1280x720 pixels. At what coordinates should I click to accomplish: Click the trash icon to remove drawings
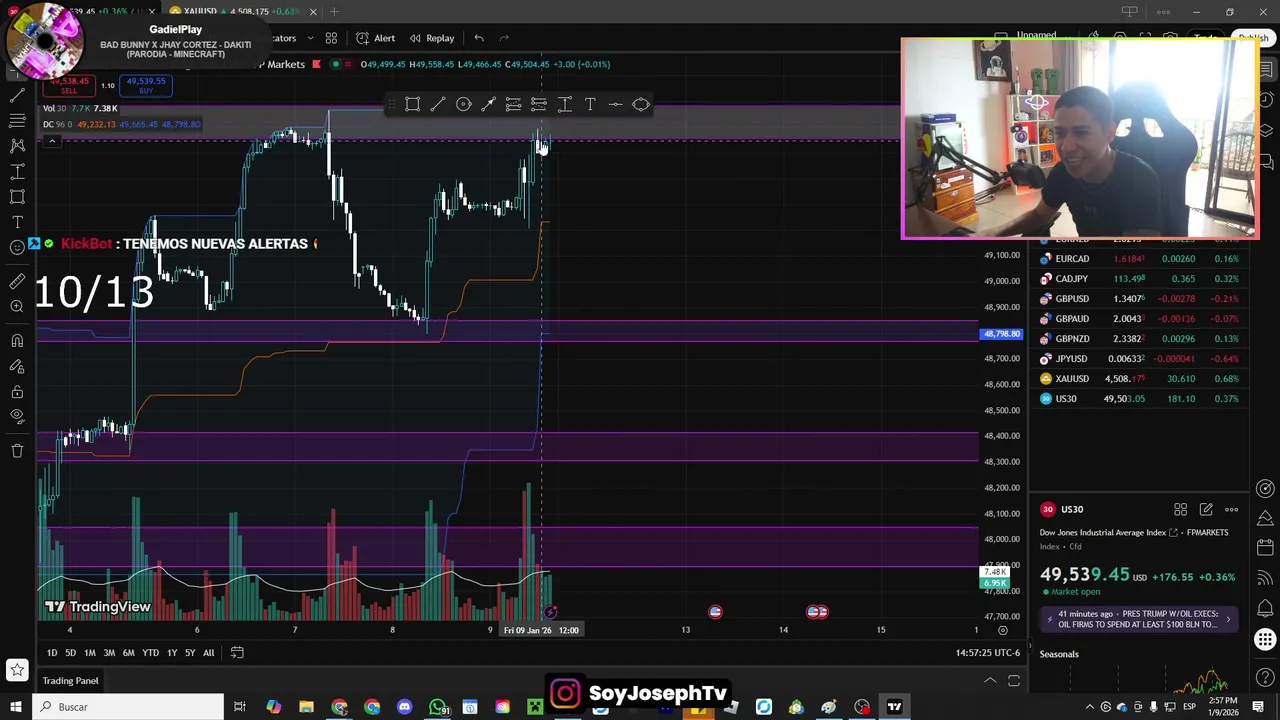(17, 451)
